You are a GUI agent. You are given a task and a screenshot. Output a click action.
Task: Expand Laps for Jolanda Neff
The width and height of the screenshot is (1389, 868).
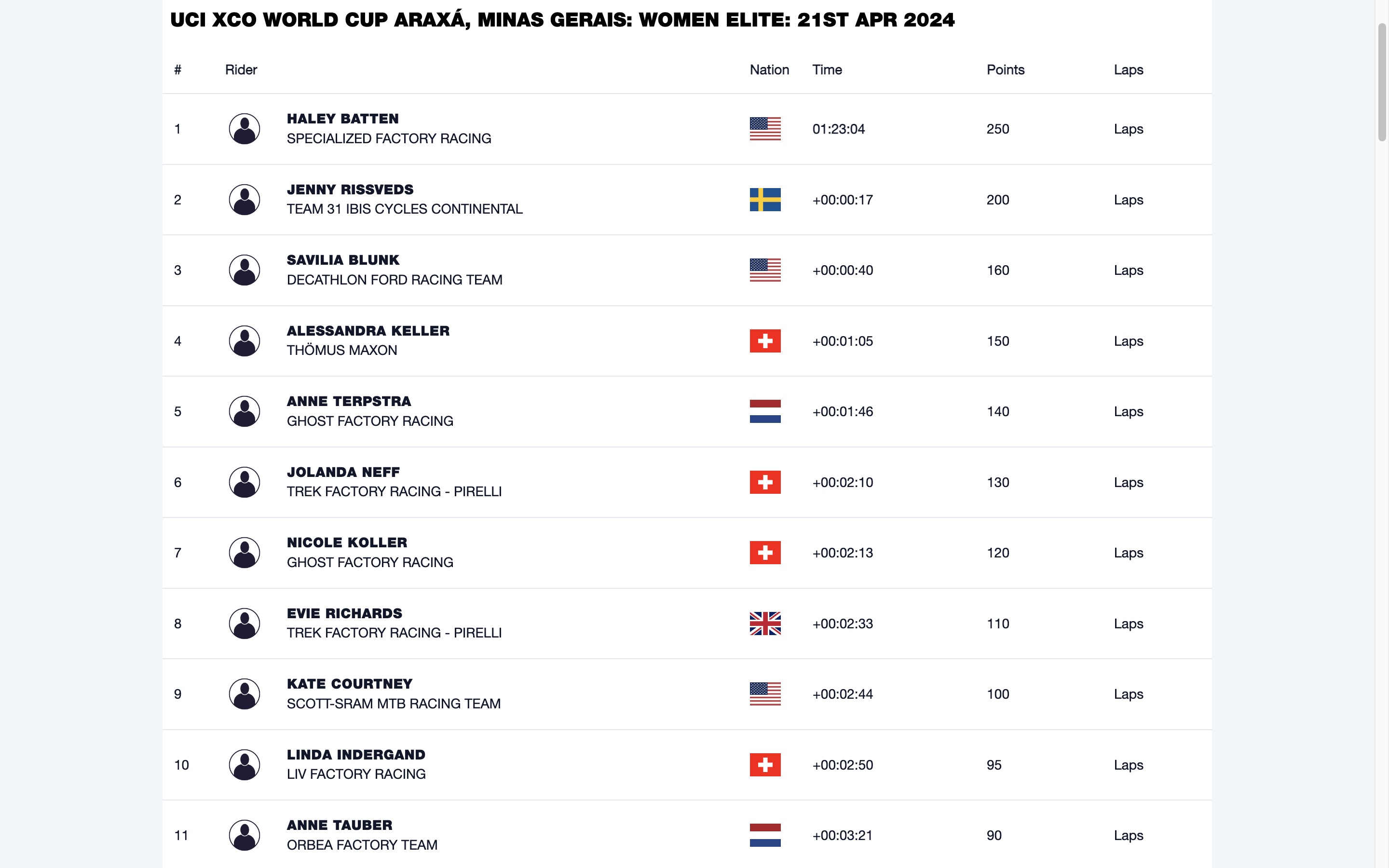coord(1128,482)
